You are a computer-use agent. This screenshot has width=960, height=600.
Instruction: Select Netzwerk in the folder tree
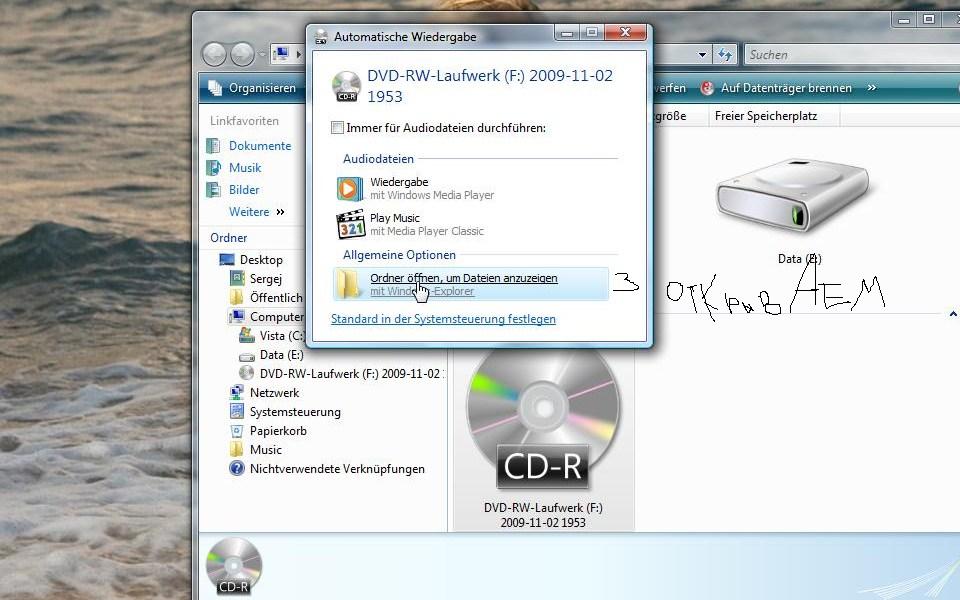pos(274,392)
